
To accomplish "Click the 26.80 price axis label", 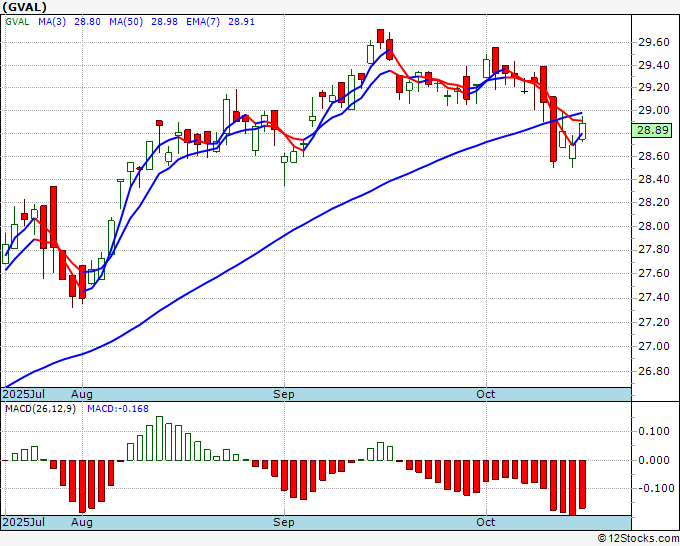I will coord(653,371).
